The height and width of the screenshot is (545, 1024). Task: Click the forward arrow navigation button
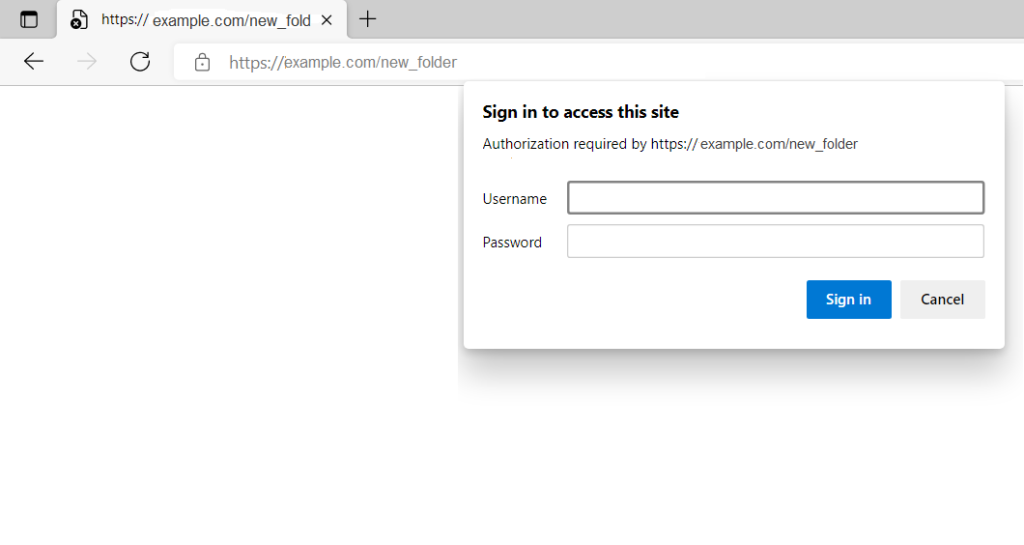tap(87, 62)
